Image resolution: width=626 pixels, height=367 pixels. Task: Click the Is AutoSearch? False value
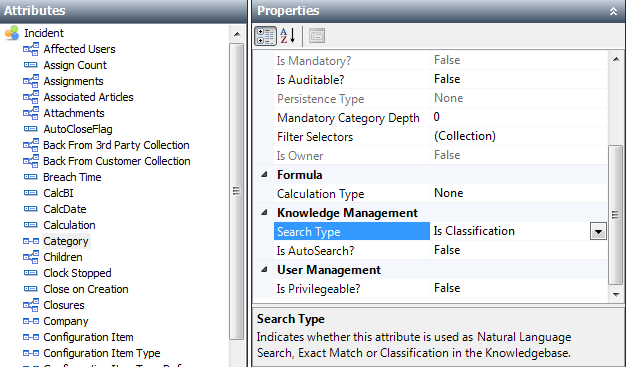tap(447, 250)
